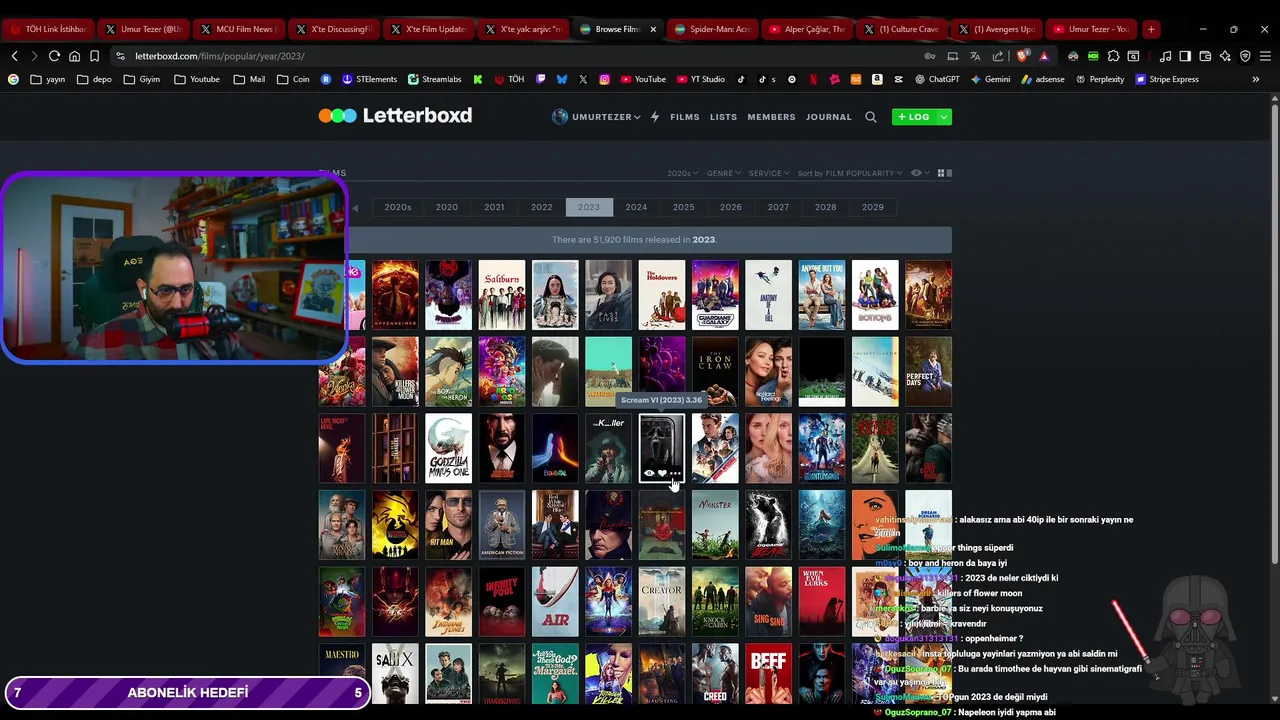Click the Brave Shields lion icon
Screen dimensions: 1280x720
click(x=1022, y=56)
